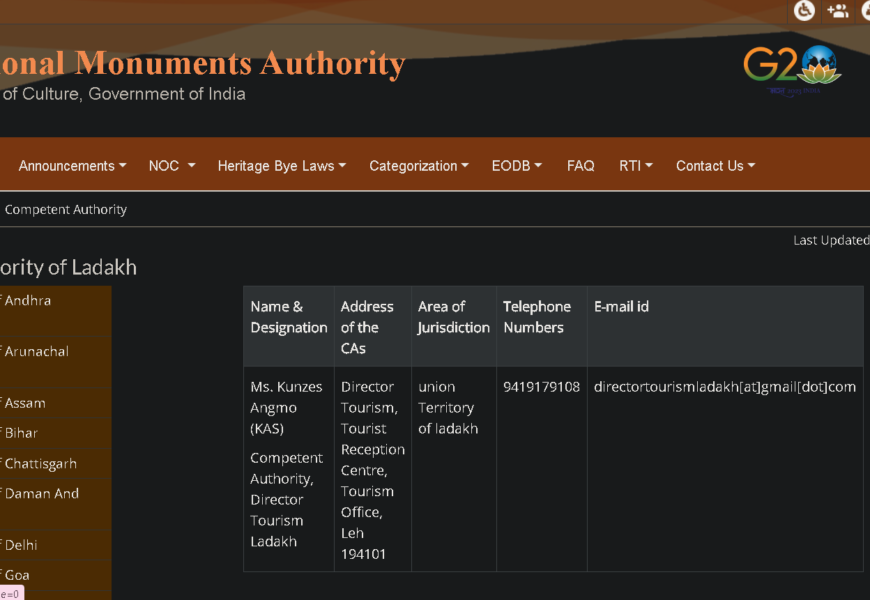The image size is (870, 600).
Task: Click the Competent Authority breadcrumb
Action: point(65,209)
